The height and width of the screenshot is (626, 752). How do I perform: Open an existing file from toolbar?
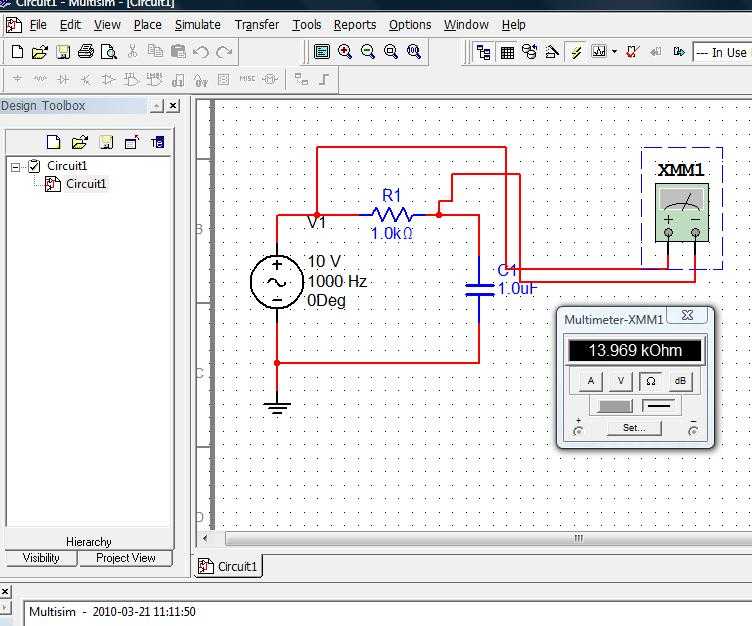40,52
